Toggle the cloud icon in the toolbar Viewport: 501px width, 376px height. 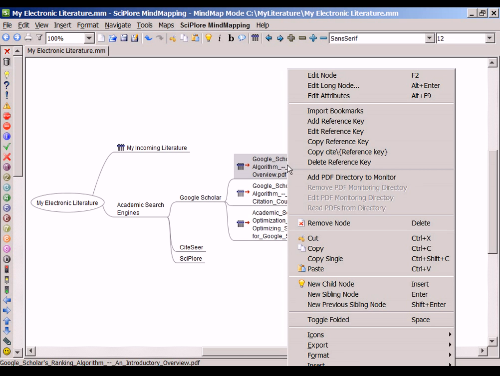point(242,38)
